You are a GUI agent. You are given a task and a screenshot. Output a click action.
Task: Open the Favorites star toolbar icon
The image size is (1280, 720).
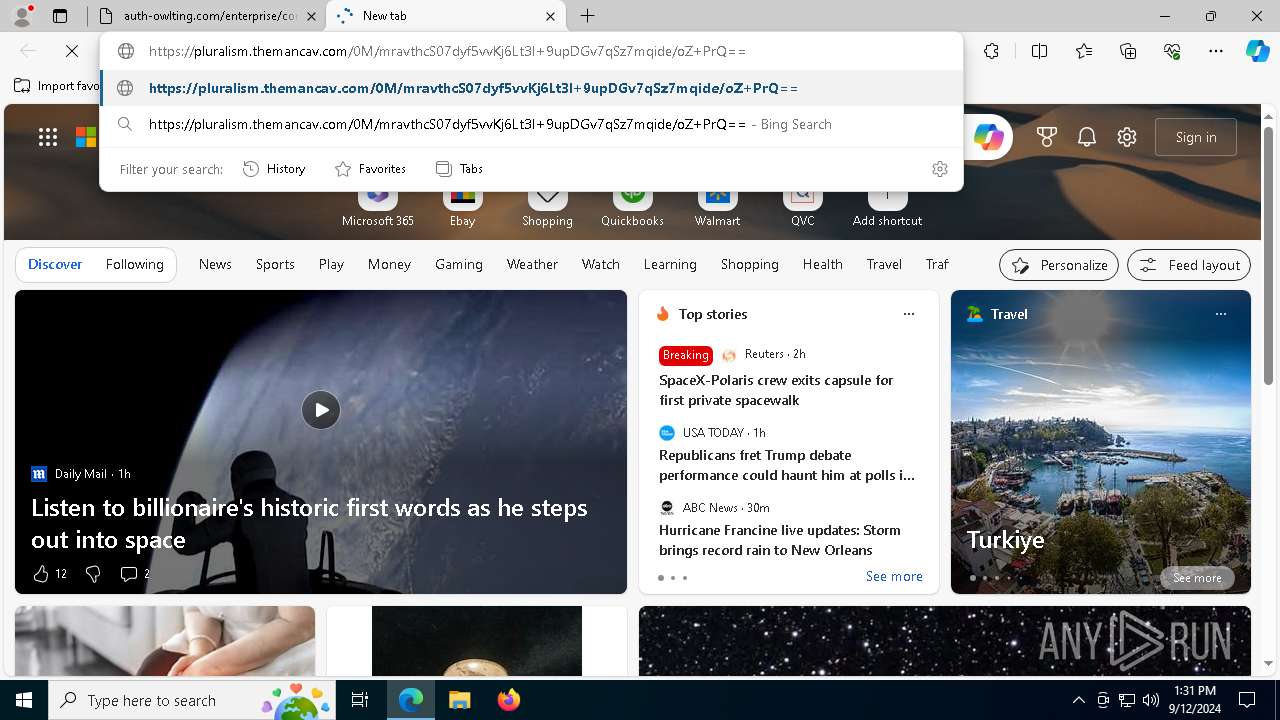coord(1084,51)
